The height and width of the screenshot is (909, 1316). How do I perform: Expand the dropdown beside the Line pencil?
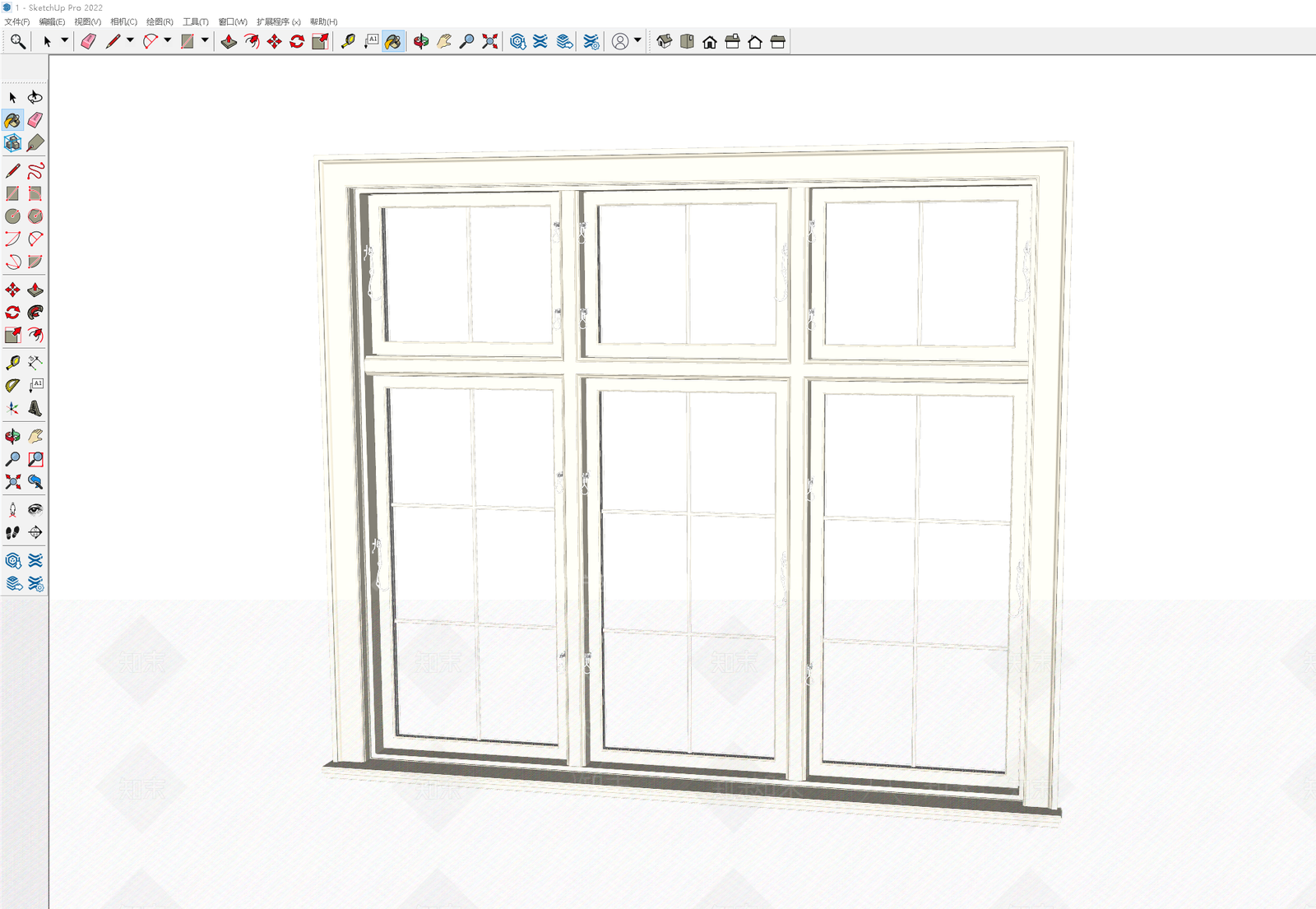(130, 40)
